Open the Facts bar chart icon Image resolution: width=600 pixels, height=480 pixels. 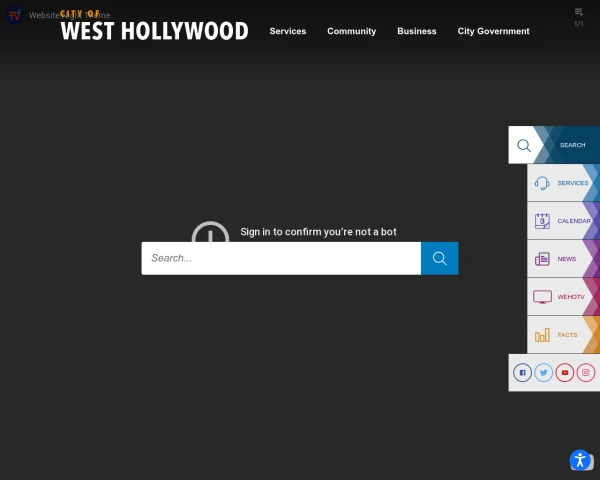[x=542, y=335]
